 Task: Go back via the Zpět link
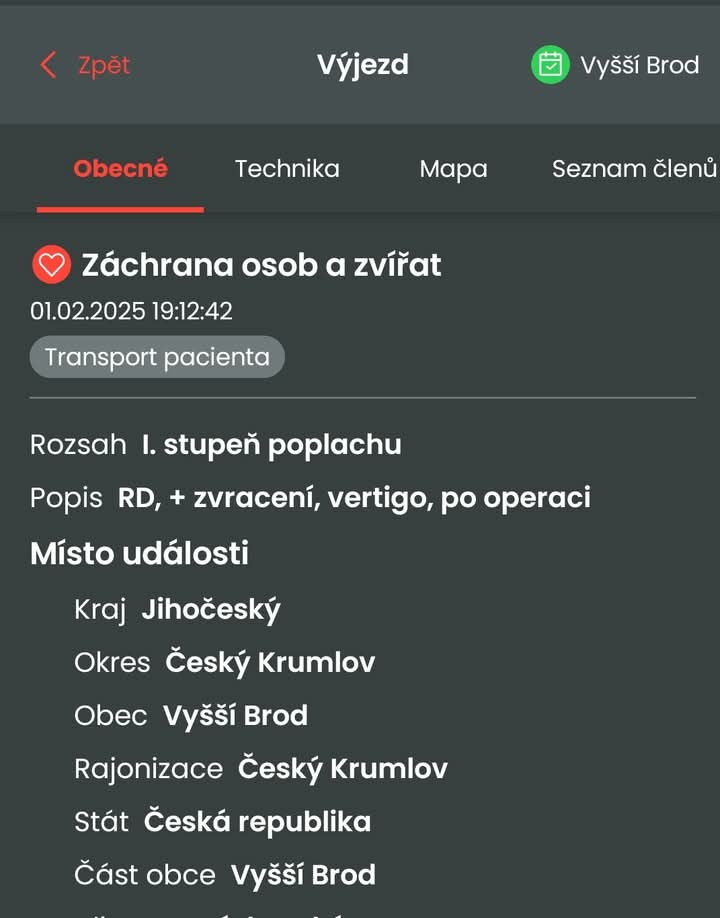(x=104, y=65)
